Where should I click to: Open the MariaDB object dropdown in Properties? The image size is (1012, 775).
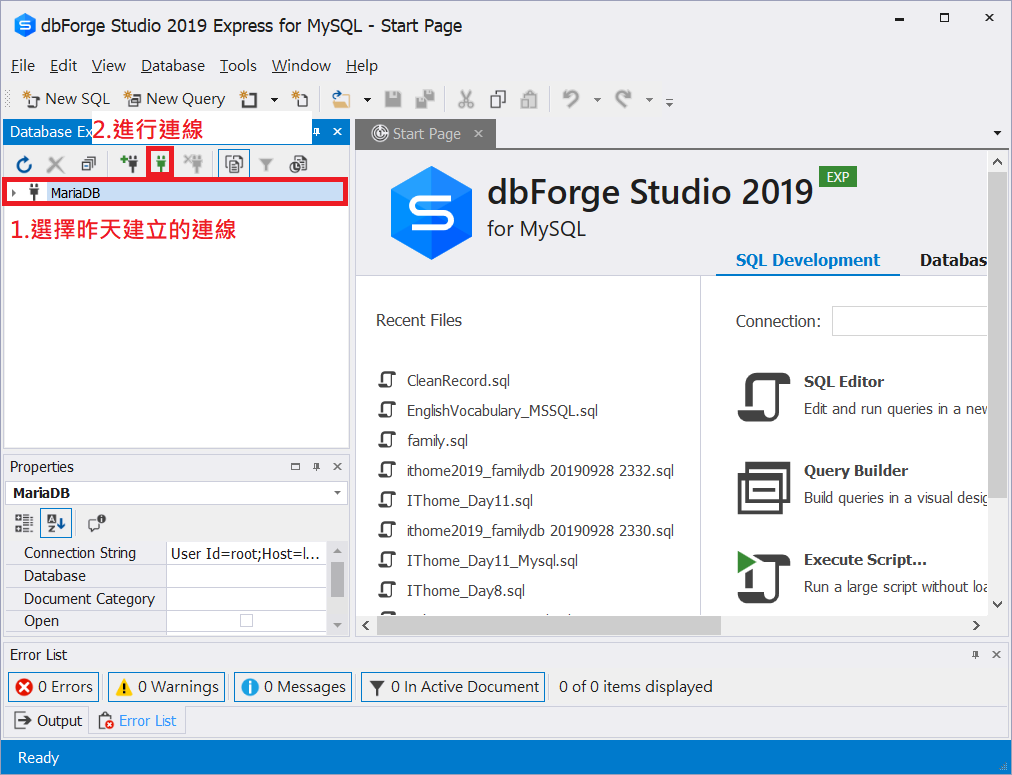pyautogui.click(x=337, y=493)
